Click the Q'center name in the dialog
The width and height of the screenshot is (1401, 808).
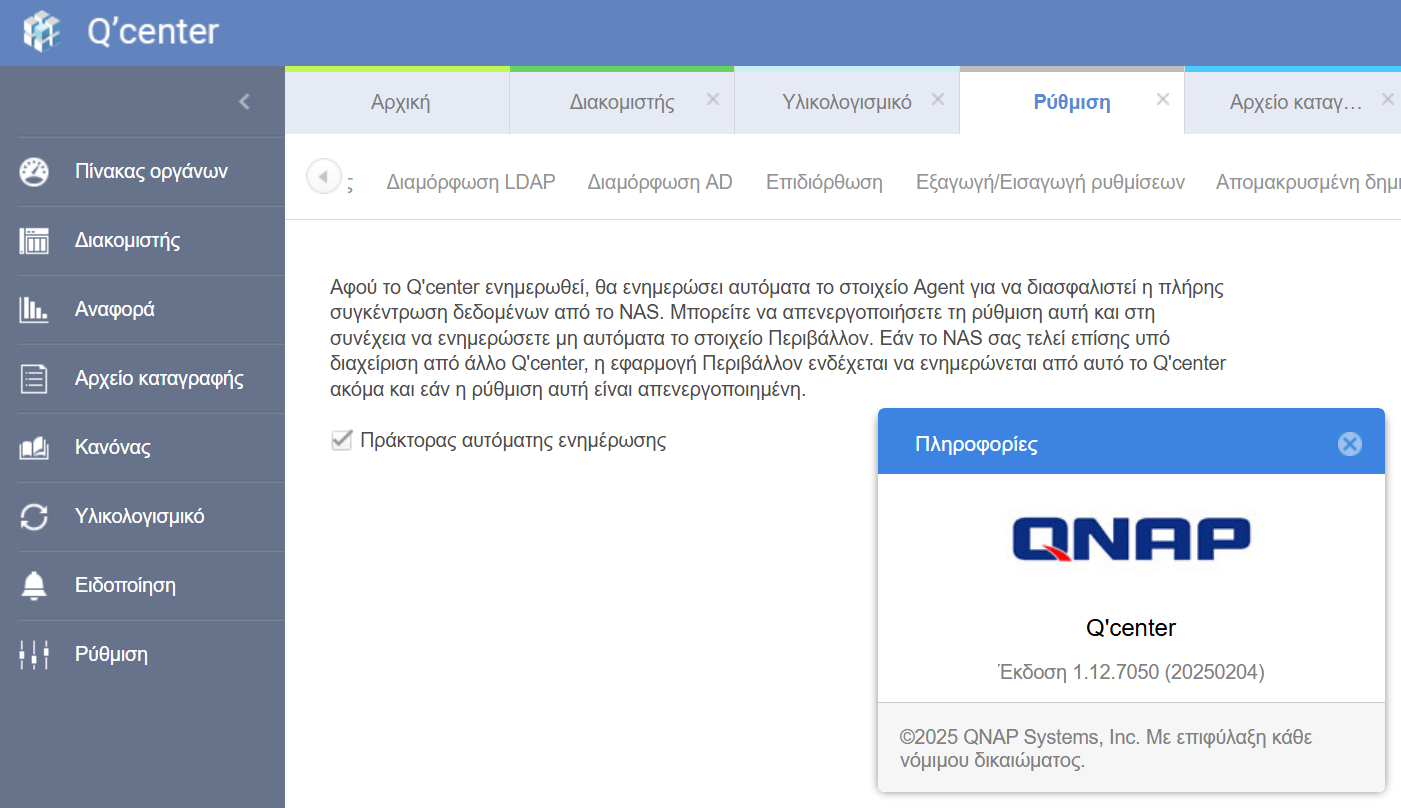coord(1131,628)
